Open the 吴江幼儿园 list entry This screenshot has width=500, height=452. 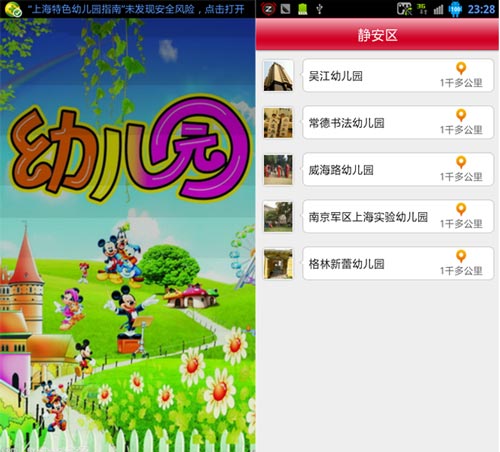[x=398, y=76]
